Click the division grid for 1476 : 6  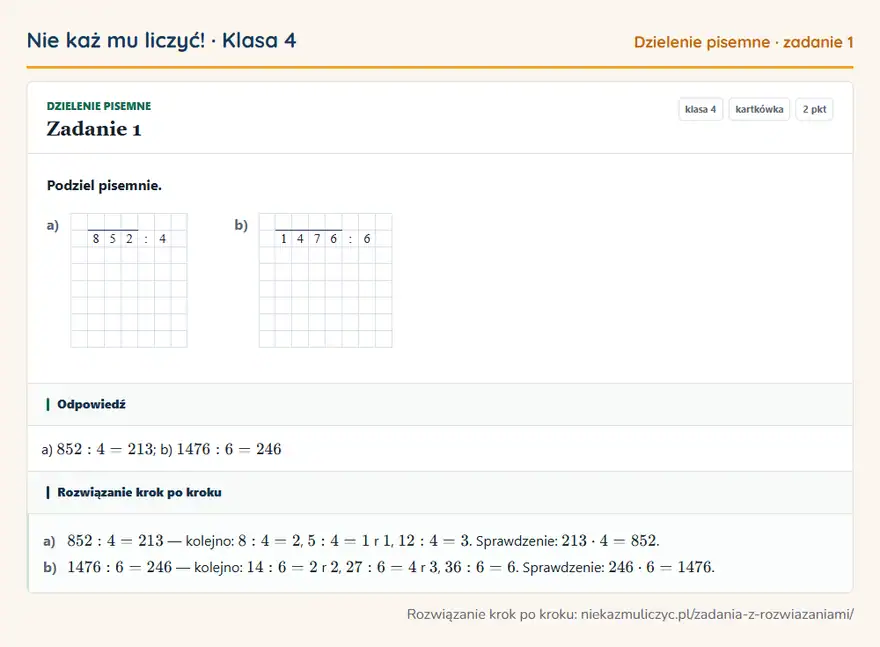(x=326, y=280)
